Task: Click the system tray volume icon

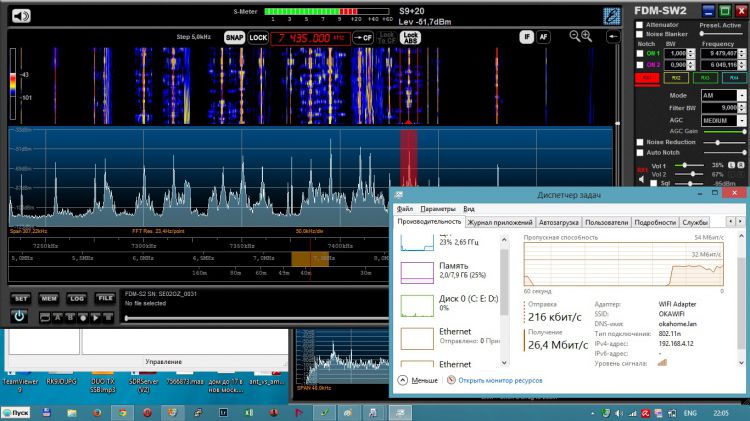Action: point(618,413)
